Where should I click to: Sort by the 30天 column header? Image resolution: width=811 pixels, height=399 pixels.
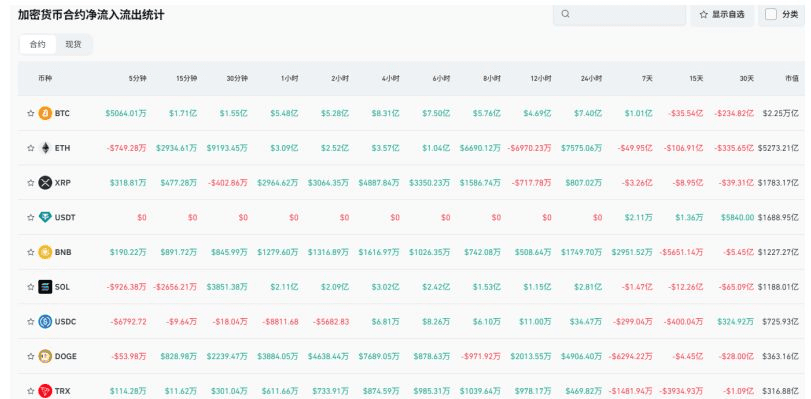point(747,79)
